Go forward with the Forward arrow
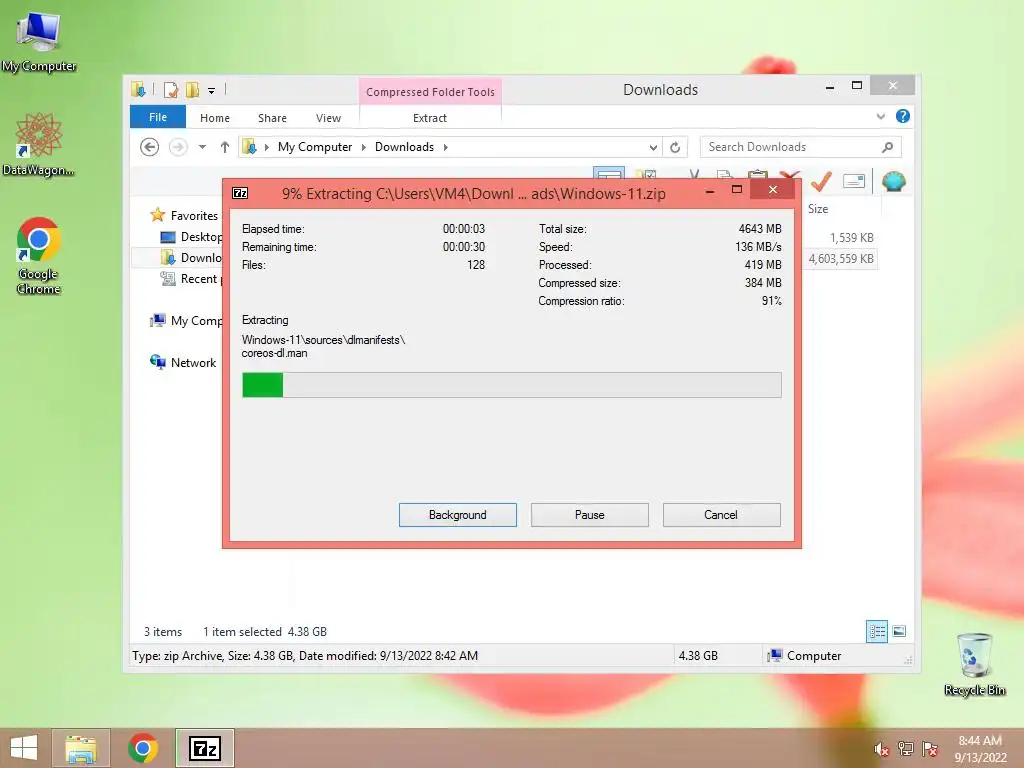 pyautogui.click(x=178, y=147)
